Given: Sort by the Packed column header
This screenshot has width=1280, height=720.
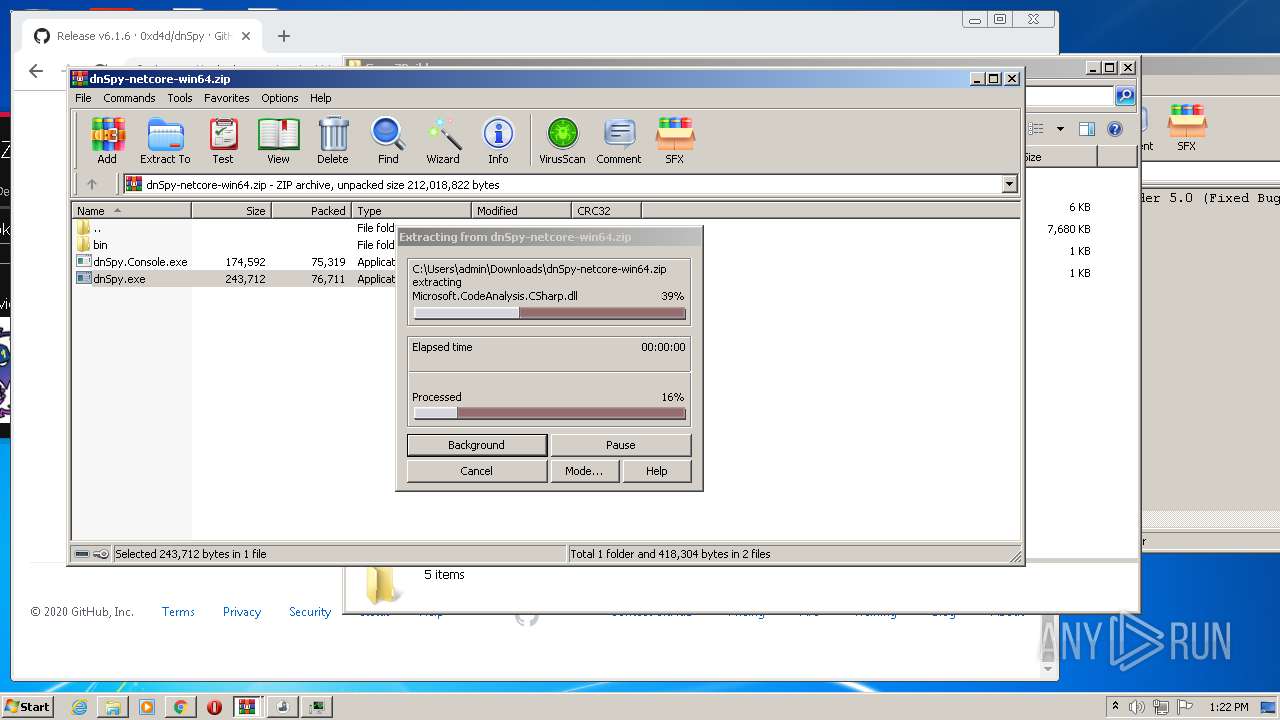Looking at the screenshot, I should coord(312,211).
